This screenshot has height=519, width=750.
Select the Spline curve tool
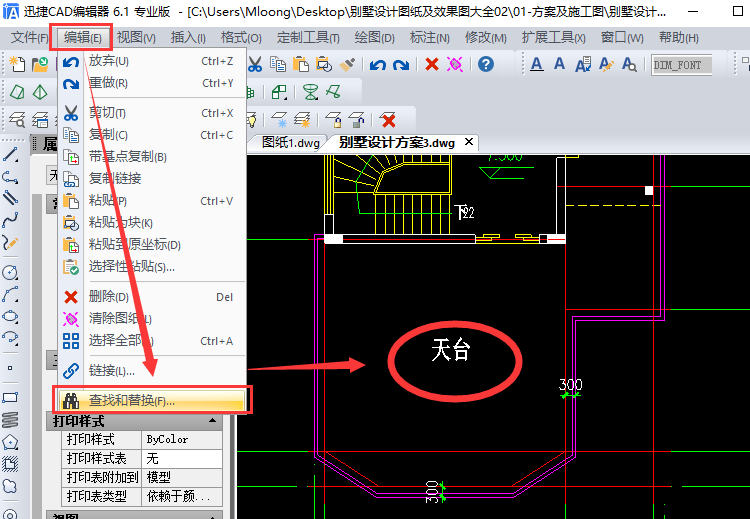pyautogui.click(x=10, y=220)
